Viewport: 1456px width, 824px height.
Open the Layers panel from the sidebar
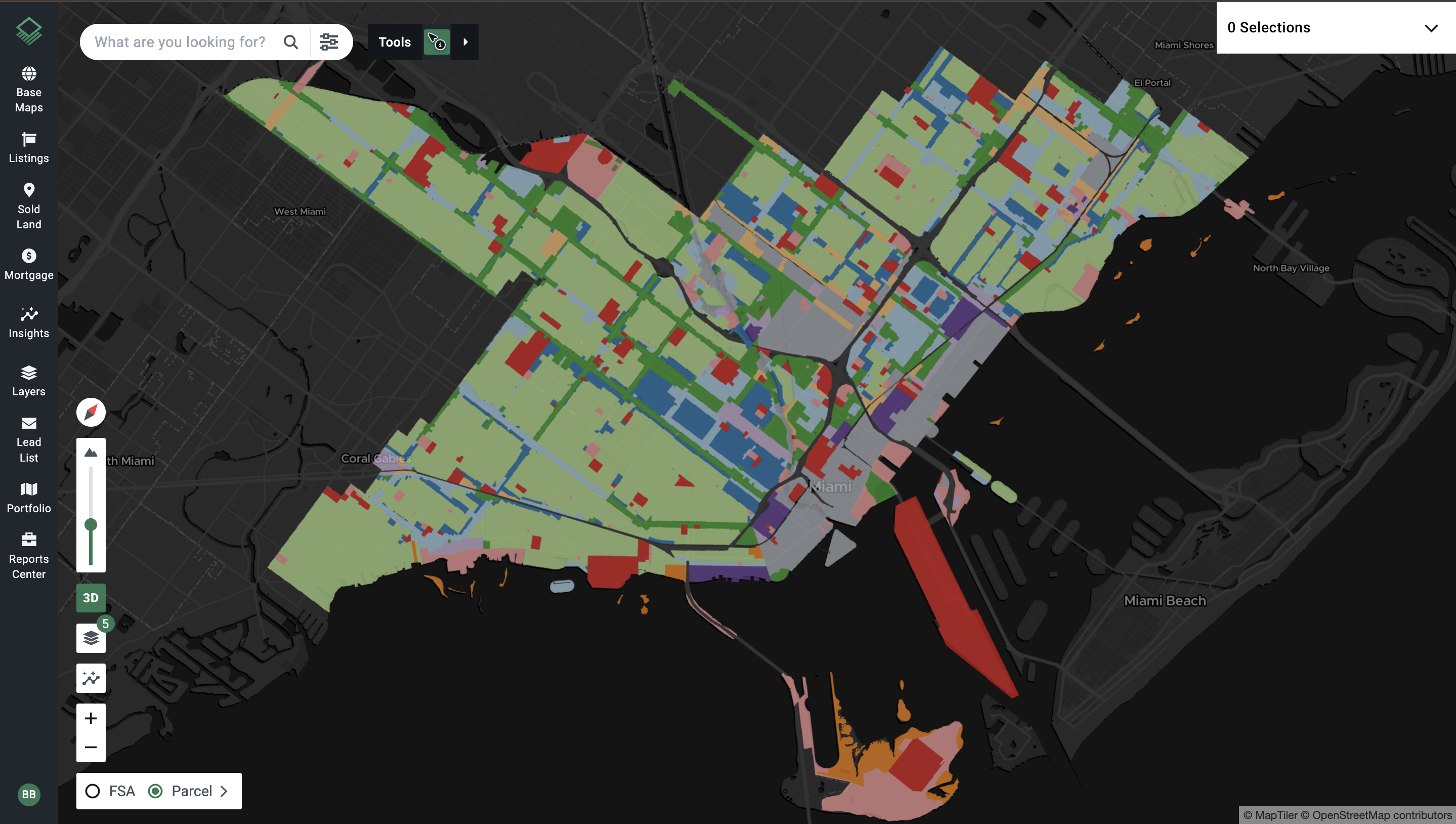[x=28, y=380]
